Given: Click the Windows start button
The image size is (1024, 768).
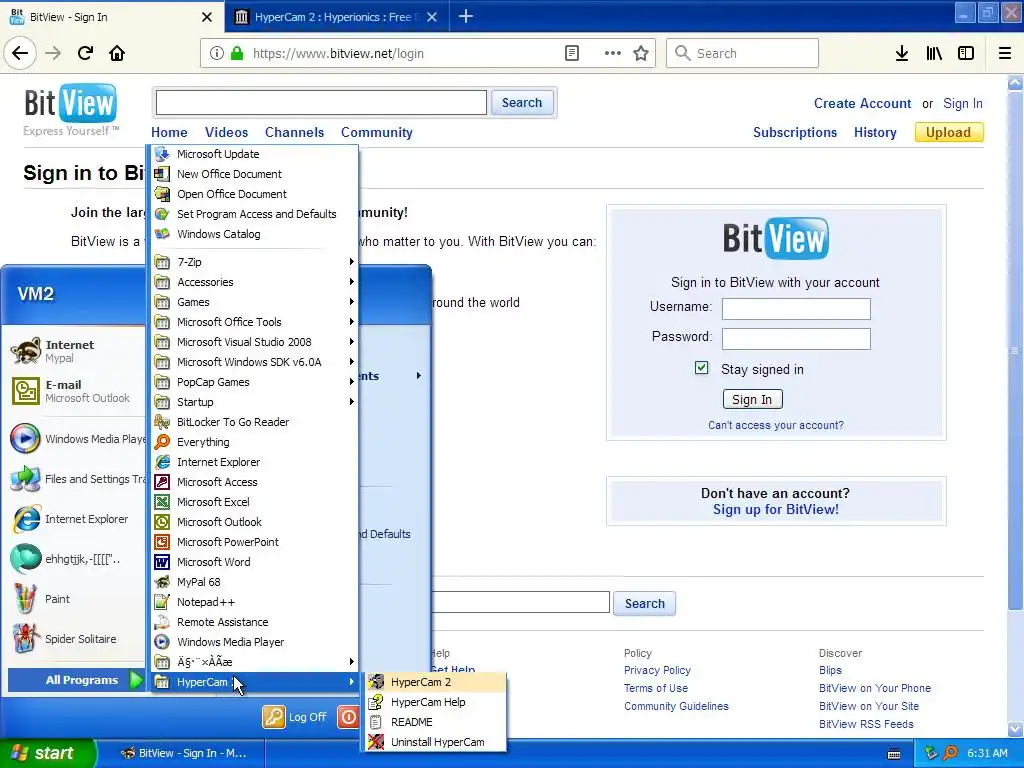Looking at the screenshot, I should pyautogui.click(x=47, y=753).
